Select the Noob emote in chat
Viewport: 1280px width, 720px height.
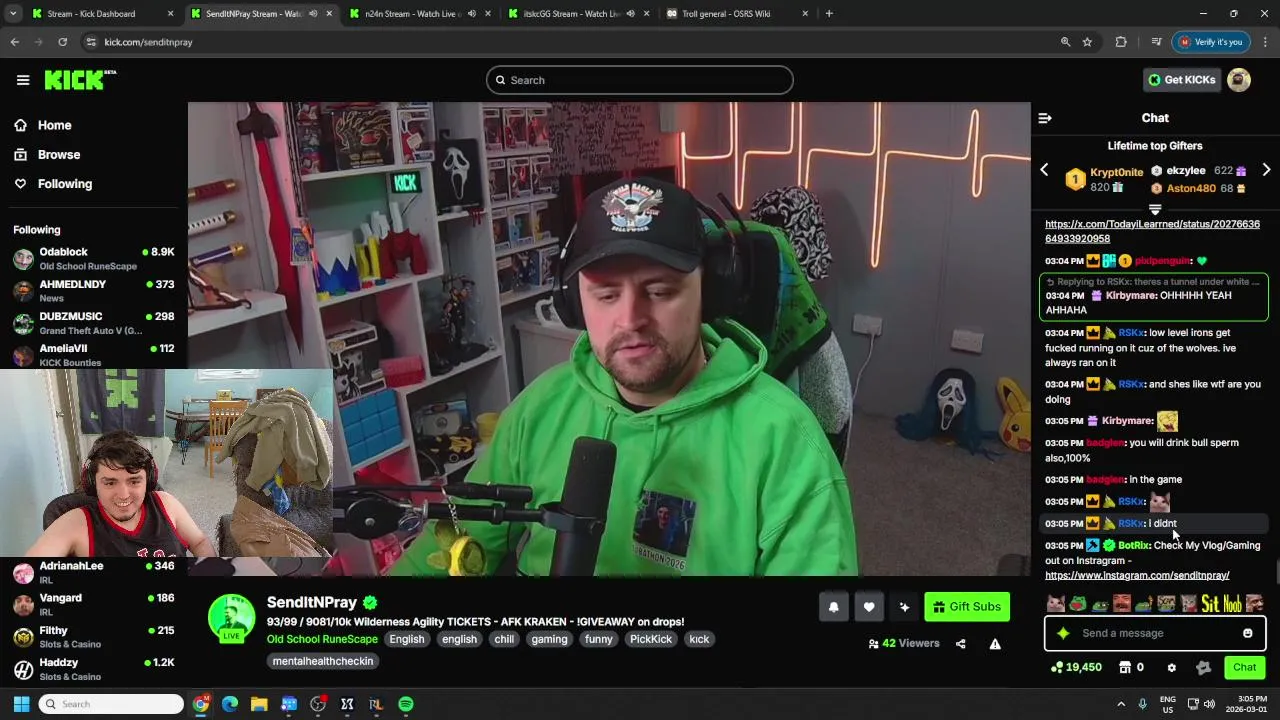(x=1232, y=603)
